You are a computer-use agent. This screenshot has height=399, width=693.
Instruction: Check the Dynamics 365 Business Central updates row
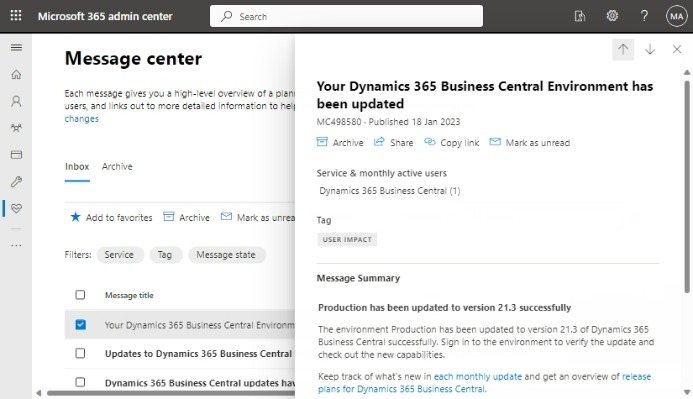pos(80,382)
